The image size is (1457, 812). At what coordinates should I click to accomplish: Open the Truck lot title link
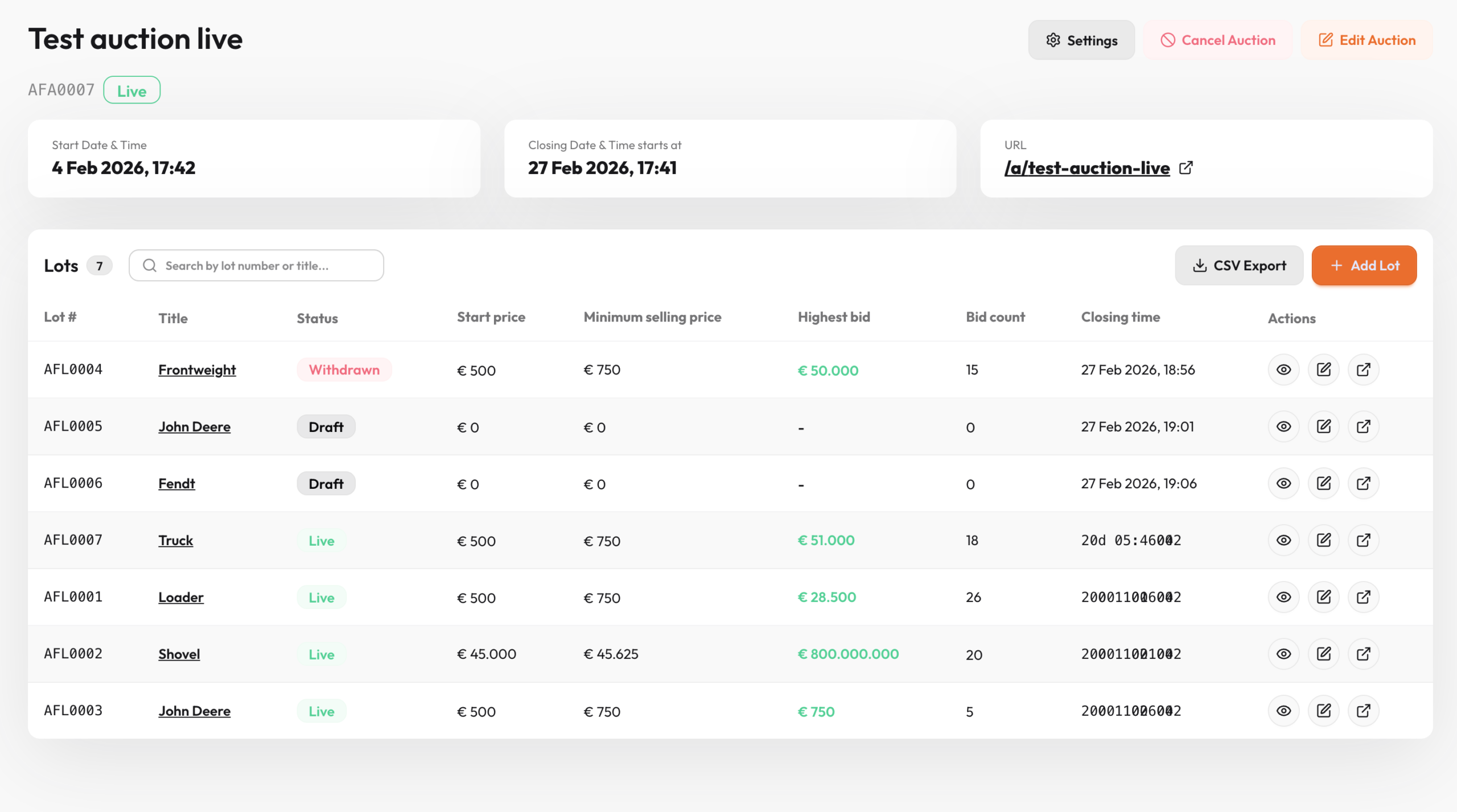[175, 540]
